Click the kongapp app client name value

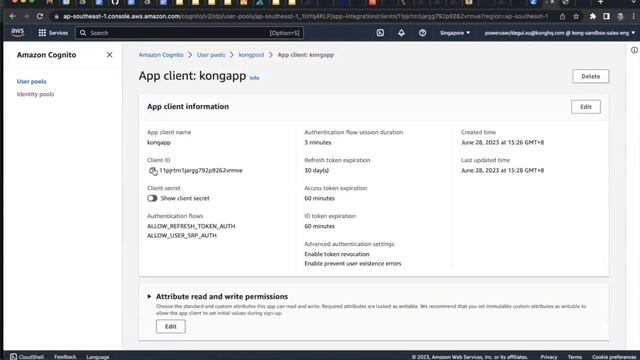point(159,142)
